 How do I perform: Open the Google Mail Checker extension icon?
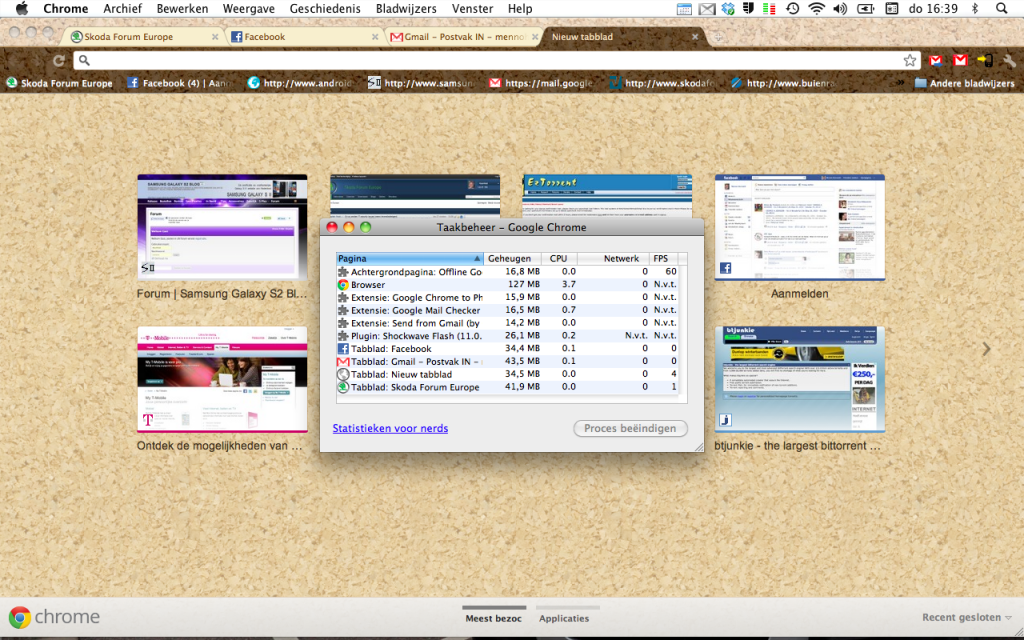click(x=960, y=61)
